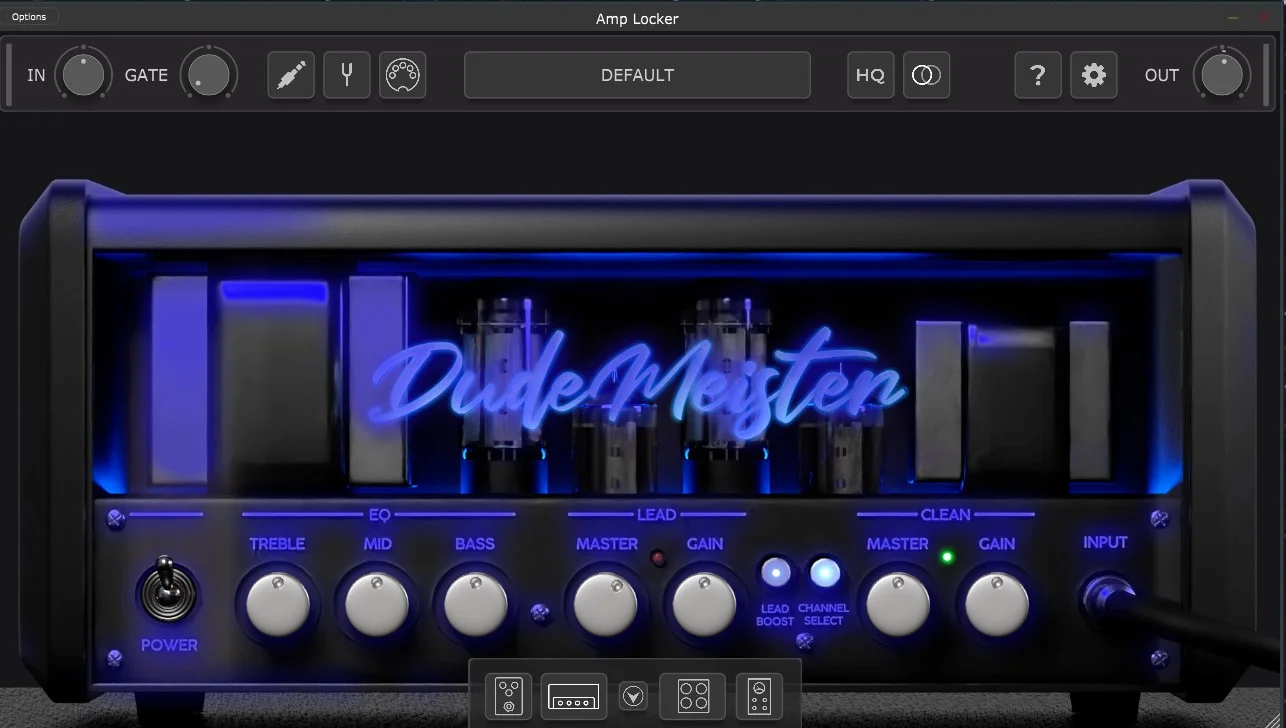Click the EQ BASS knob
The width and height of the screenshot is (1286, 728).
coord(476,605)
